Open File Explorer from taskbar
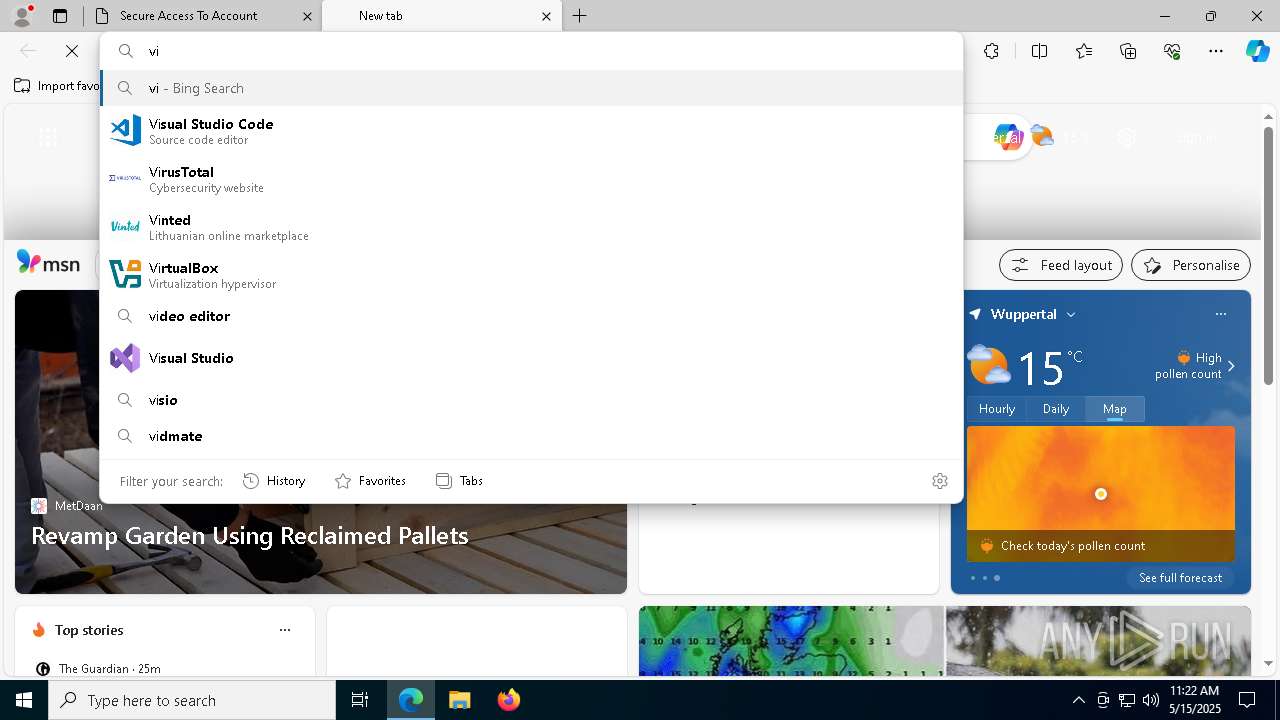Screen dimensions: 1280x720 point(459,700)
